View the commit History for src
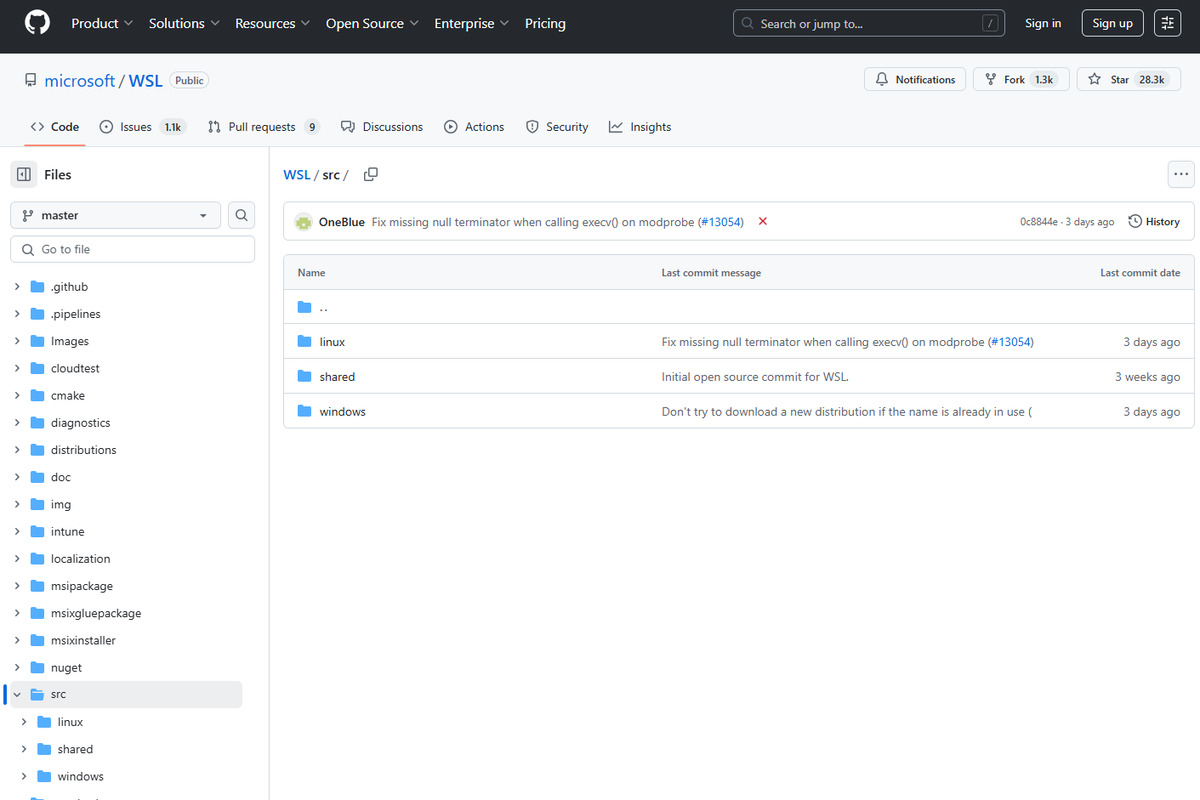Screen dimensions: 1200x800 click(x=1154, y=221)
